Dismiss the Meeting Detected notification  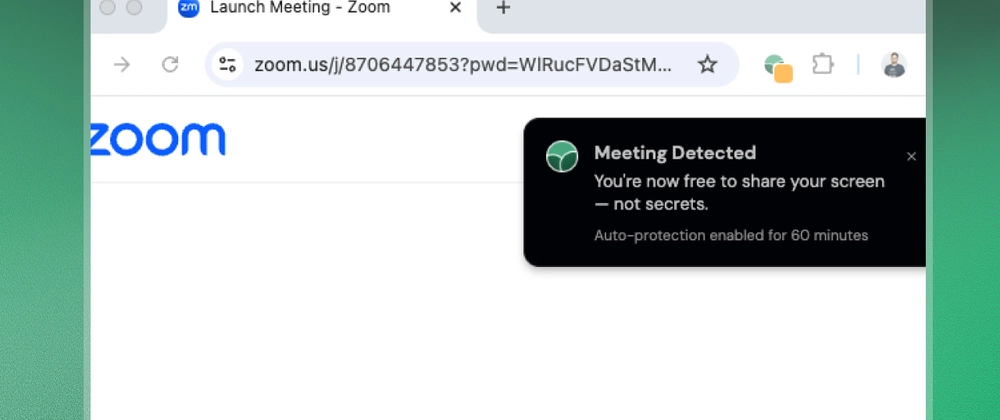(911, 156)
